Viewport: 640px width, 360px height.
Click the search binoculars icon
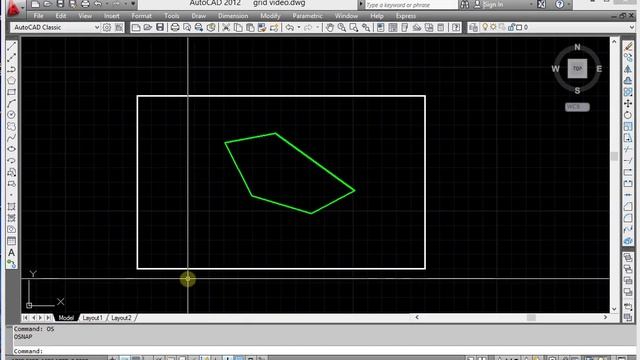pos(464,4)
